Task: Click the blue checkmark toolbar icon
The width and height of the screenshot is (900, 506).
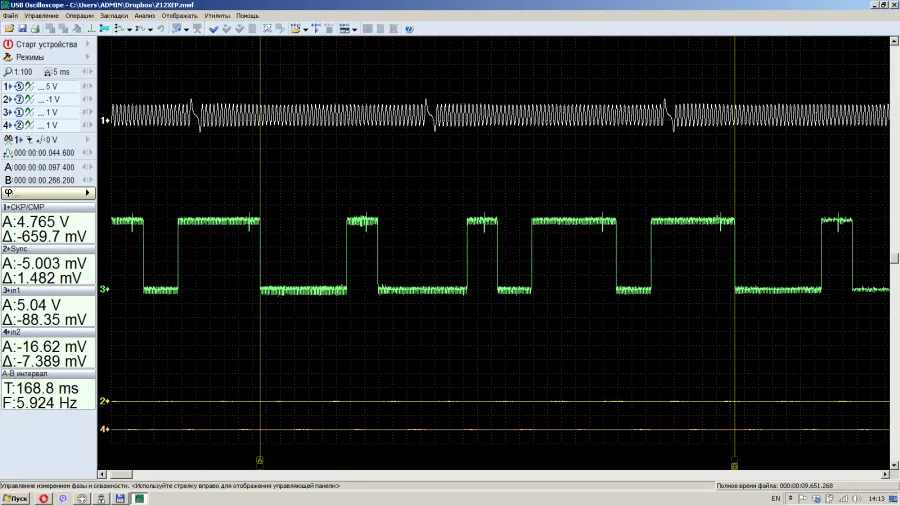Action: [x=214, y=29]
